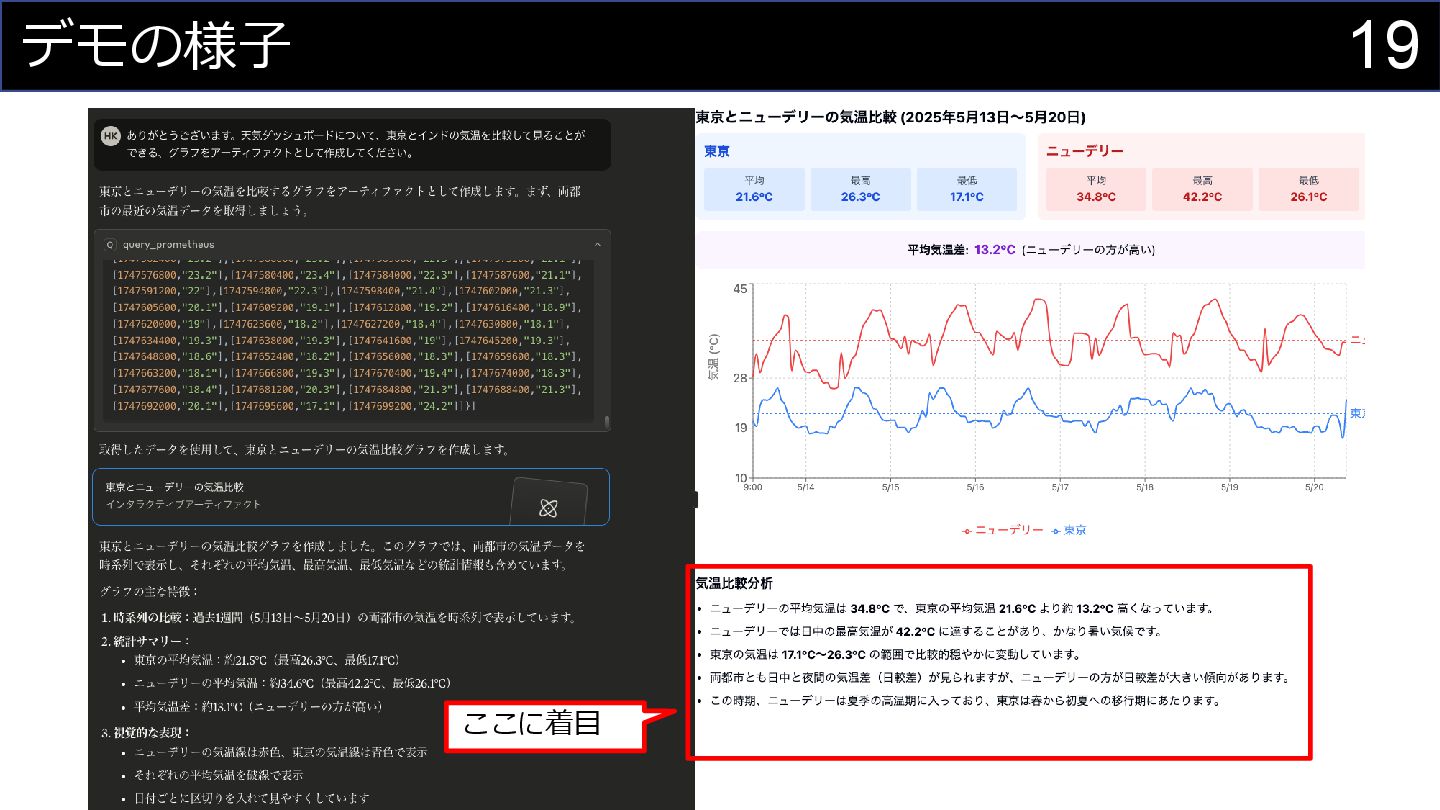The width and height of the screenshot is (1440, 810).
Task: Collapse the query_prometheus result block
Action: click(598, 244)
